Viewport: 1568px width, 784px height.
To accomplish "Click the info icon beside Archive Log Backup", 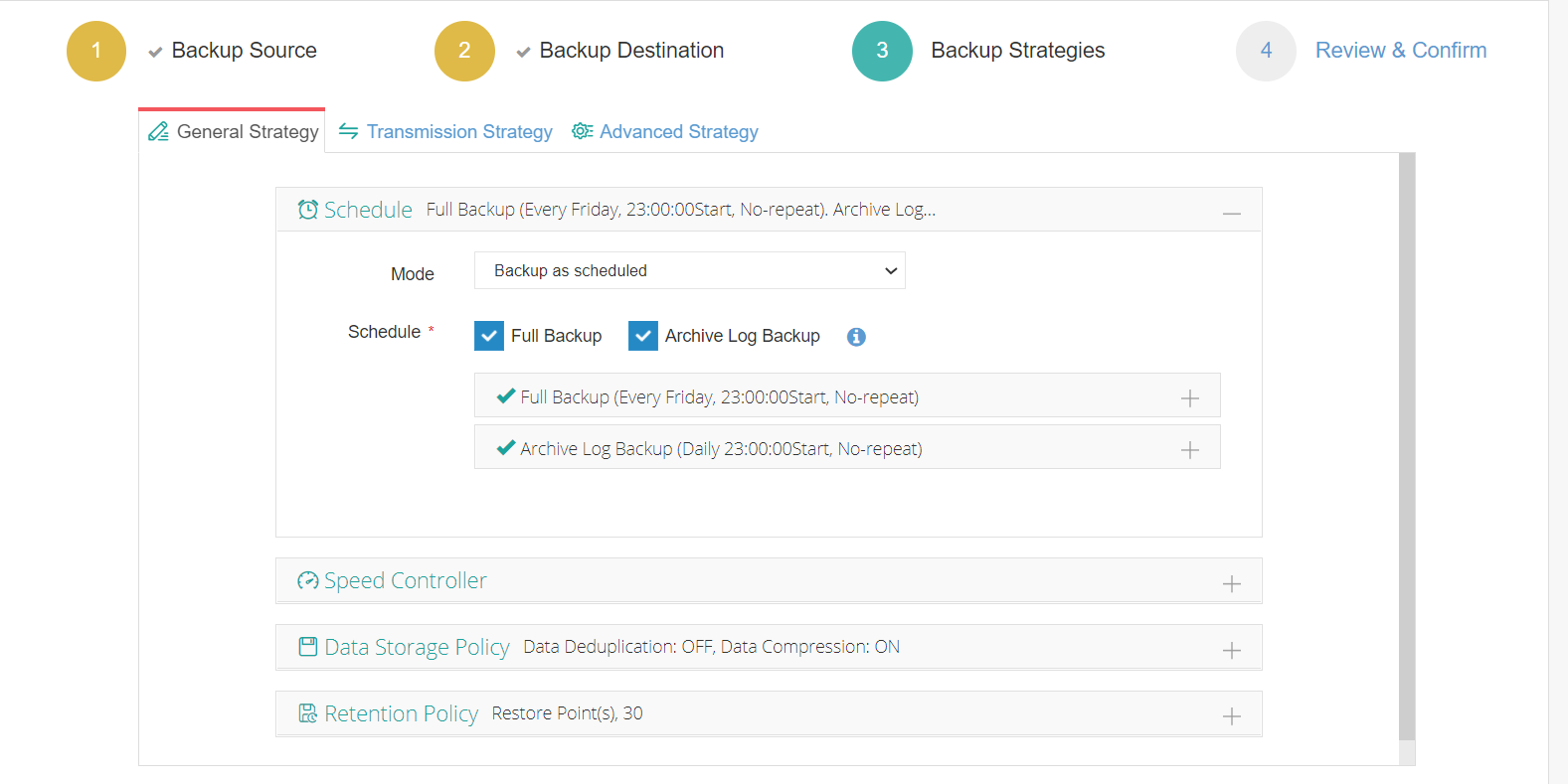I will coord(856,337).
